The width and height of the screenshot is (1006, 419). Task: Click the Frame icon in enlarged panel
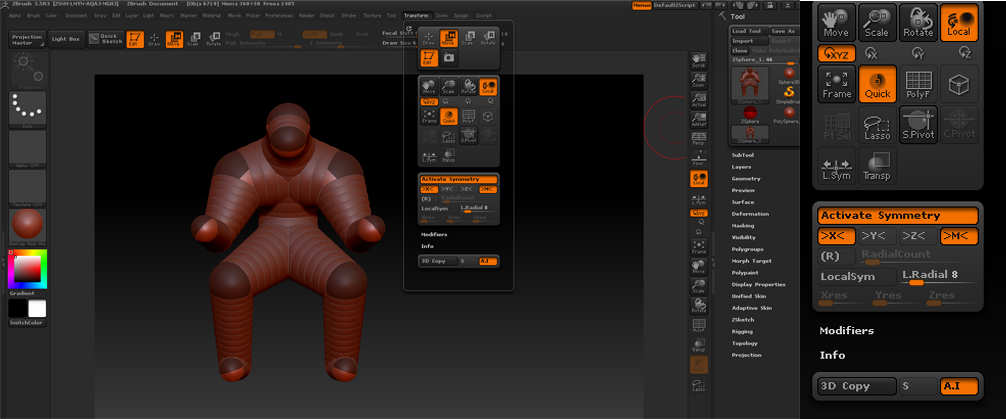(x=837, y=86)
